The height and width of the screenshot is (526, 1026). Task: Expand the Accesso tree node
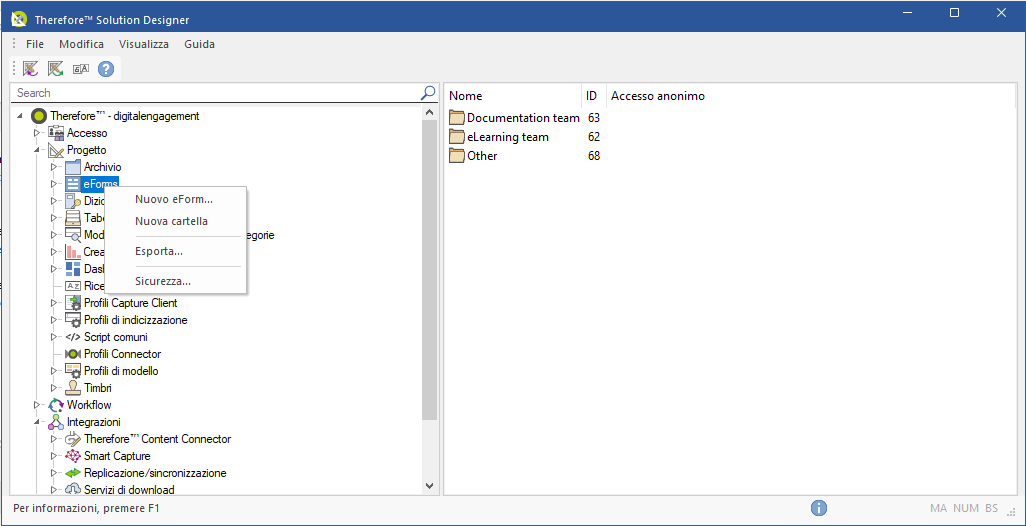click(x=38, y=133)
